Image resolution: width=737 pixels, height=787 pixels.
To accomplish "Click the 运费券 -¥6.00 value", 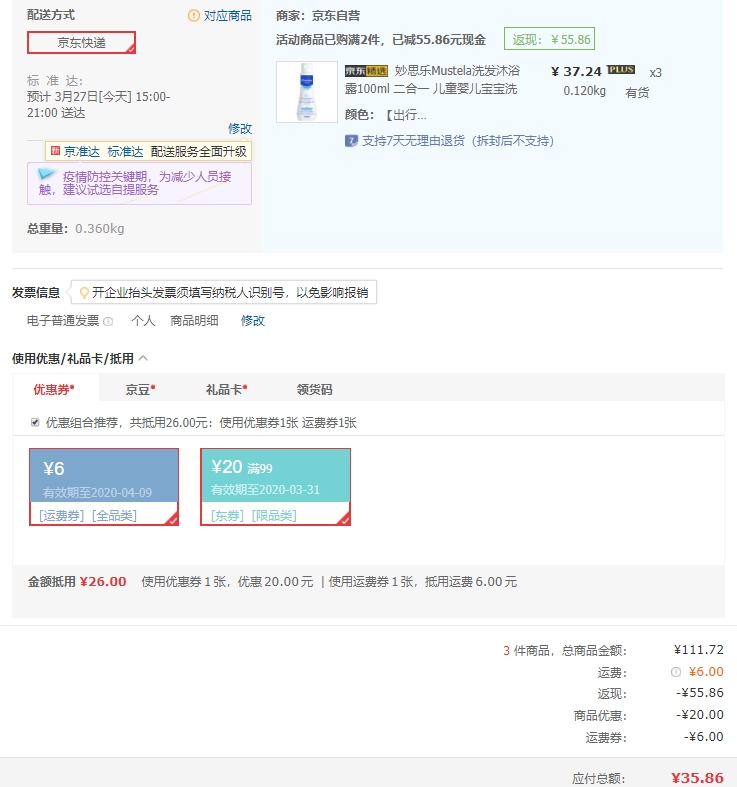I will pos(703,737).
